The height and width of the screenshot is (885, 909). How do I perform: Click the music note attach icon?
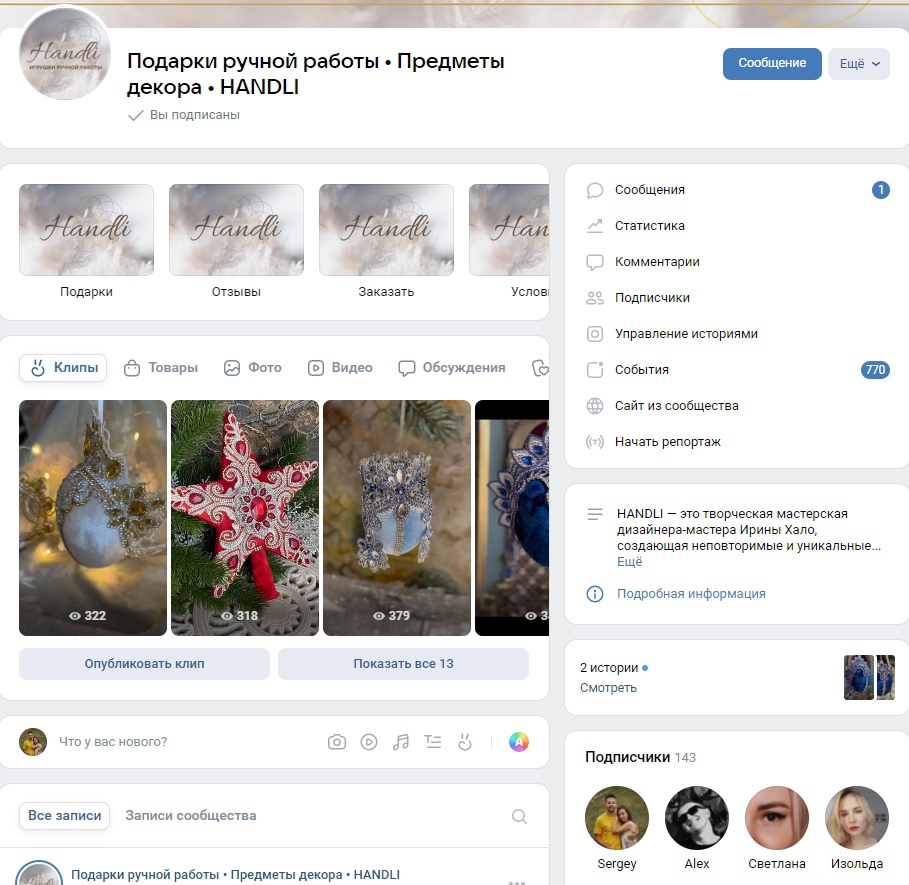[x=401, y=742]
